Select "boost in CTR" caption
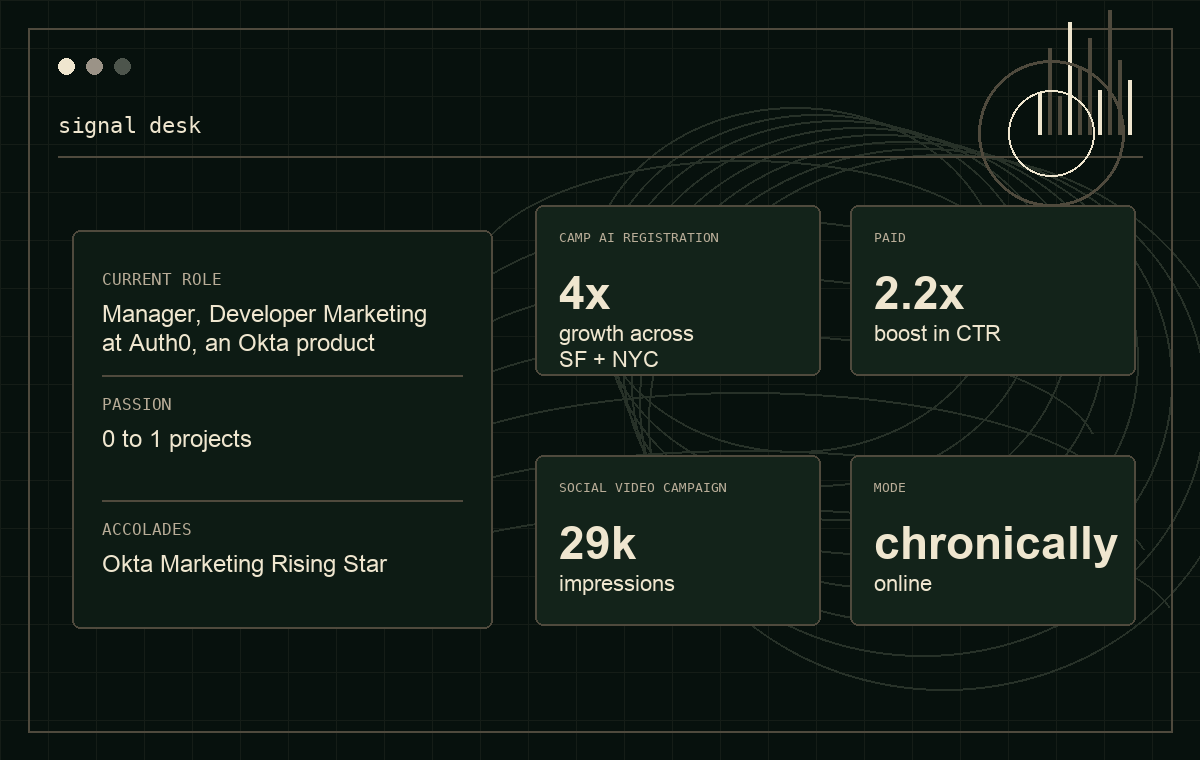Viewport: 1200px width, 760px height. [937, 334]
